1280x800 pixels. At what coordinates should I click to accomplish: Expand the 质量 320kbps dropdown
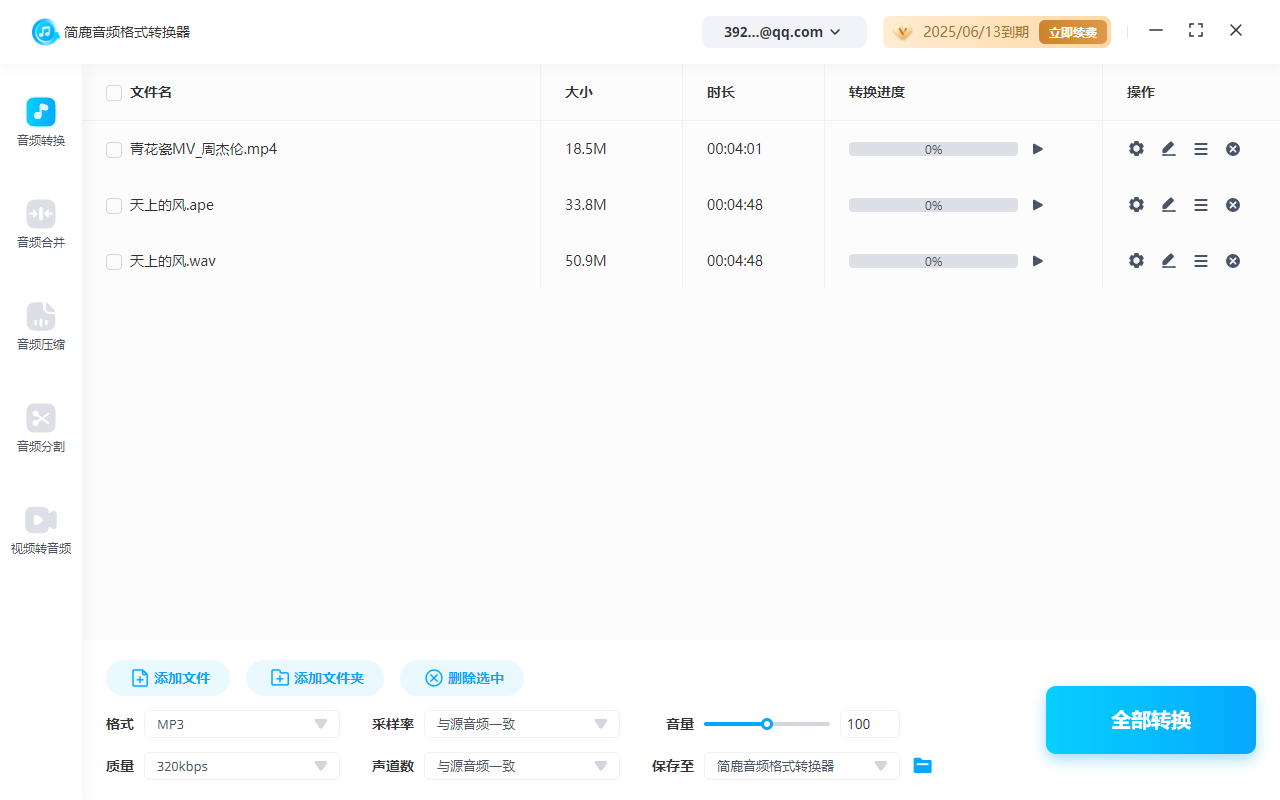pyautogui.click(x=241, y=765)
